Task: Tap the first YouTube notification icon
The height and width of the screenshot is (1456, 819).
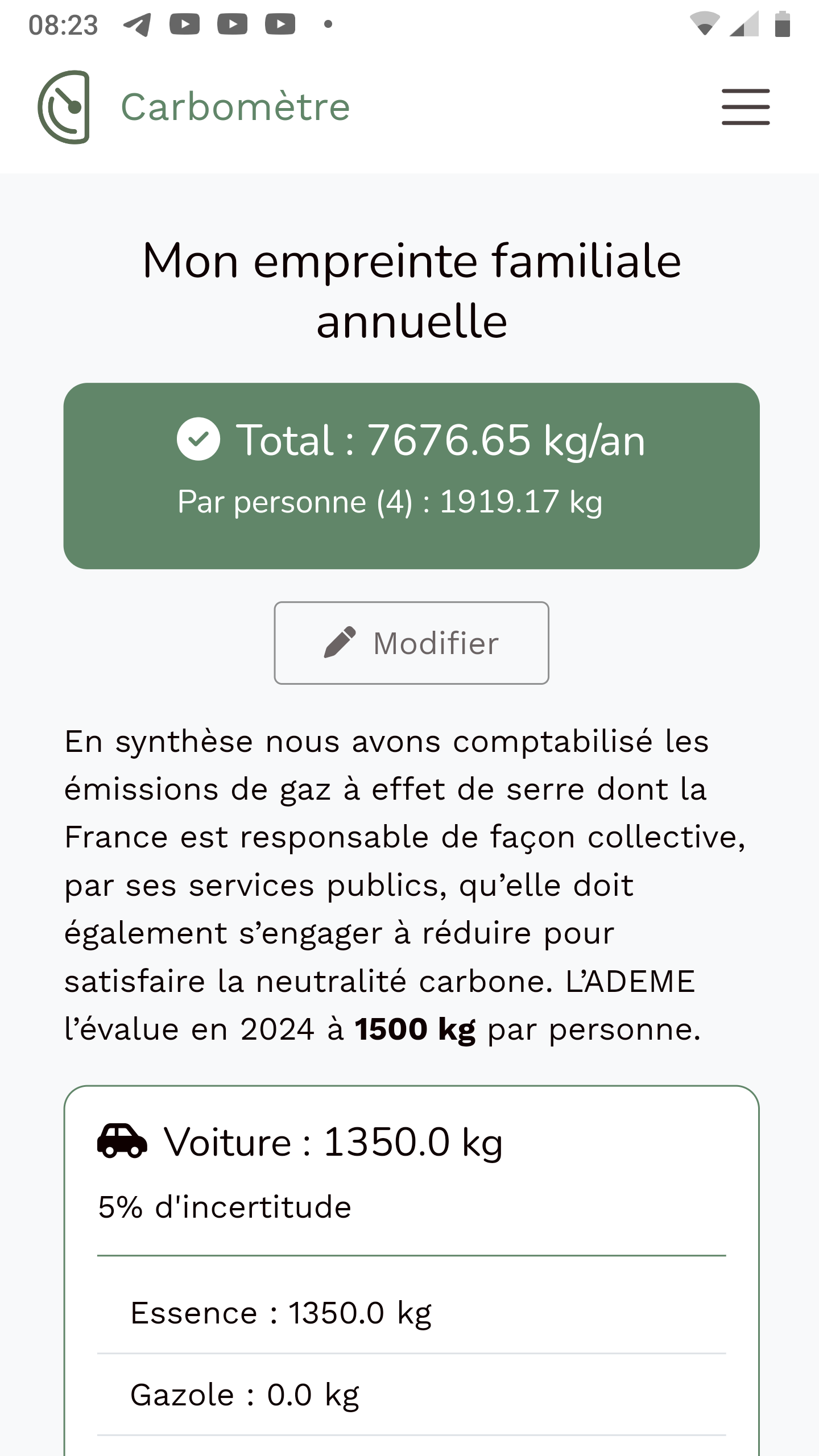Action: click(184, 24)
